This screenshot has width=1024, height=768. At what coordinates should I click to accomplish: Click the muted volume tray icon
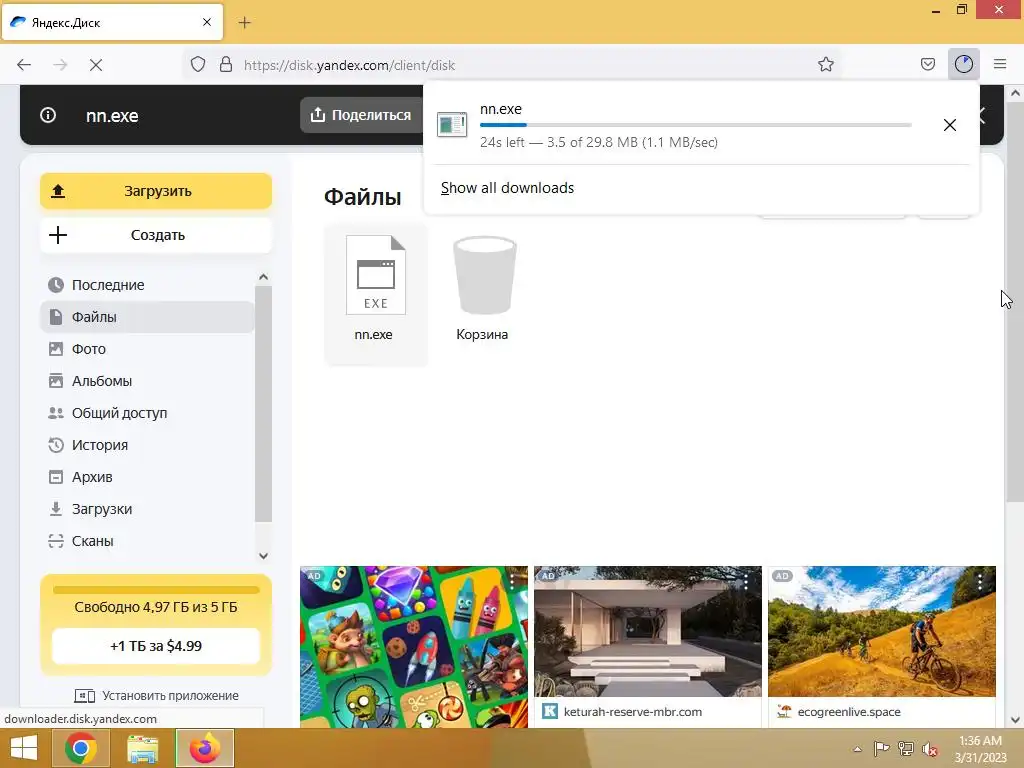tap(929, 749)
